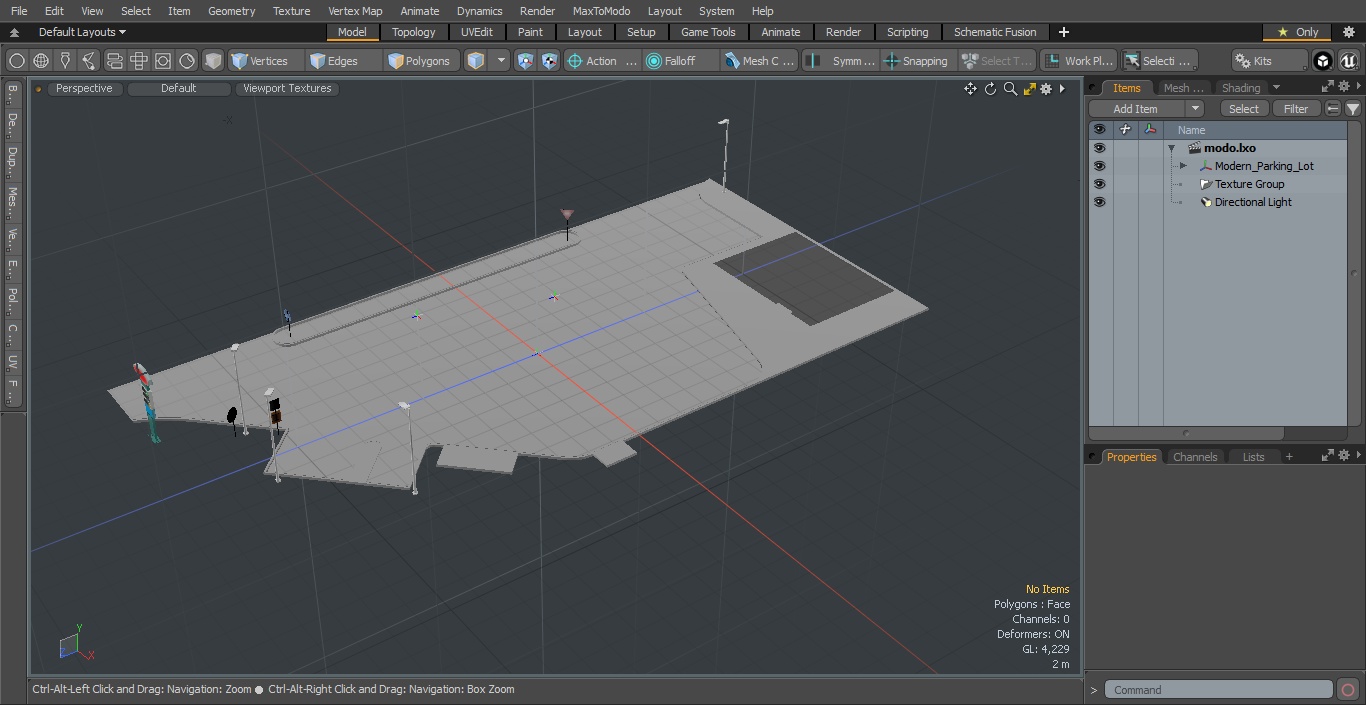Select the pen tool icon
Image resolution: width=1366 pixels, height=705 pixels.
(65, 61)
